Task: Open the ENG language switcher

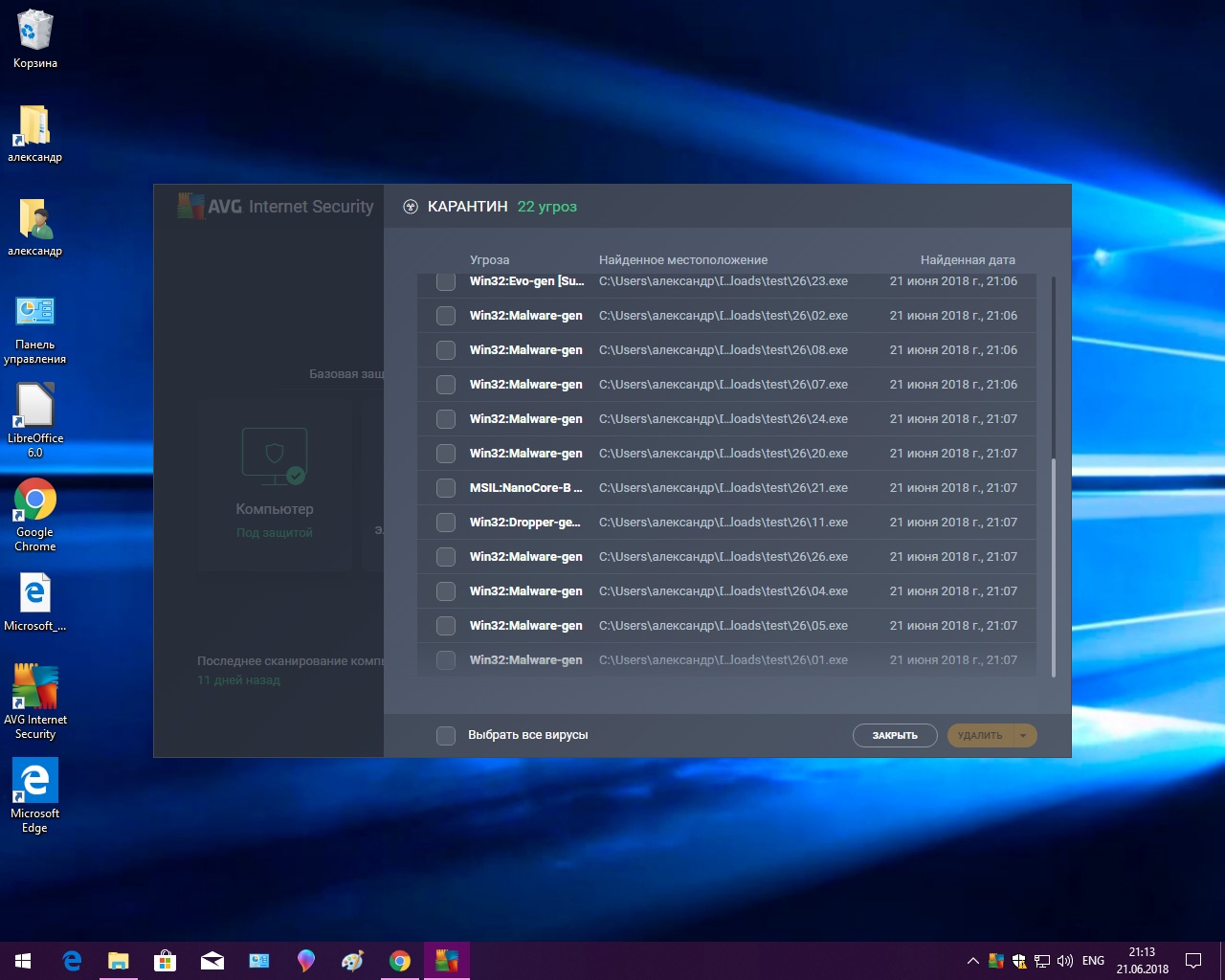Action: pyautogui.click(x=1093, y=960)
